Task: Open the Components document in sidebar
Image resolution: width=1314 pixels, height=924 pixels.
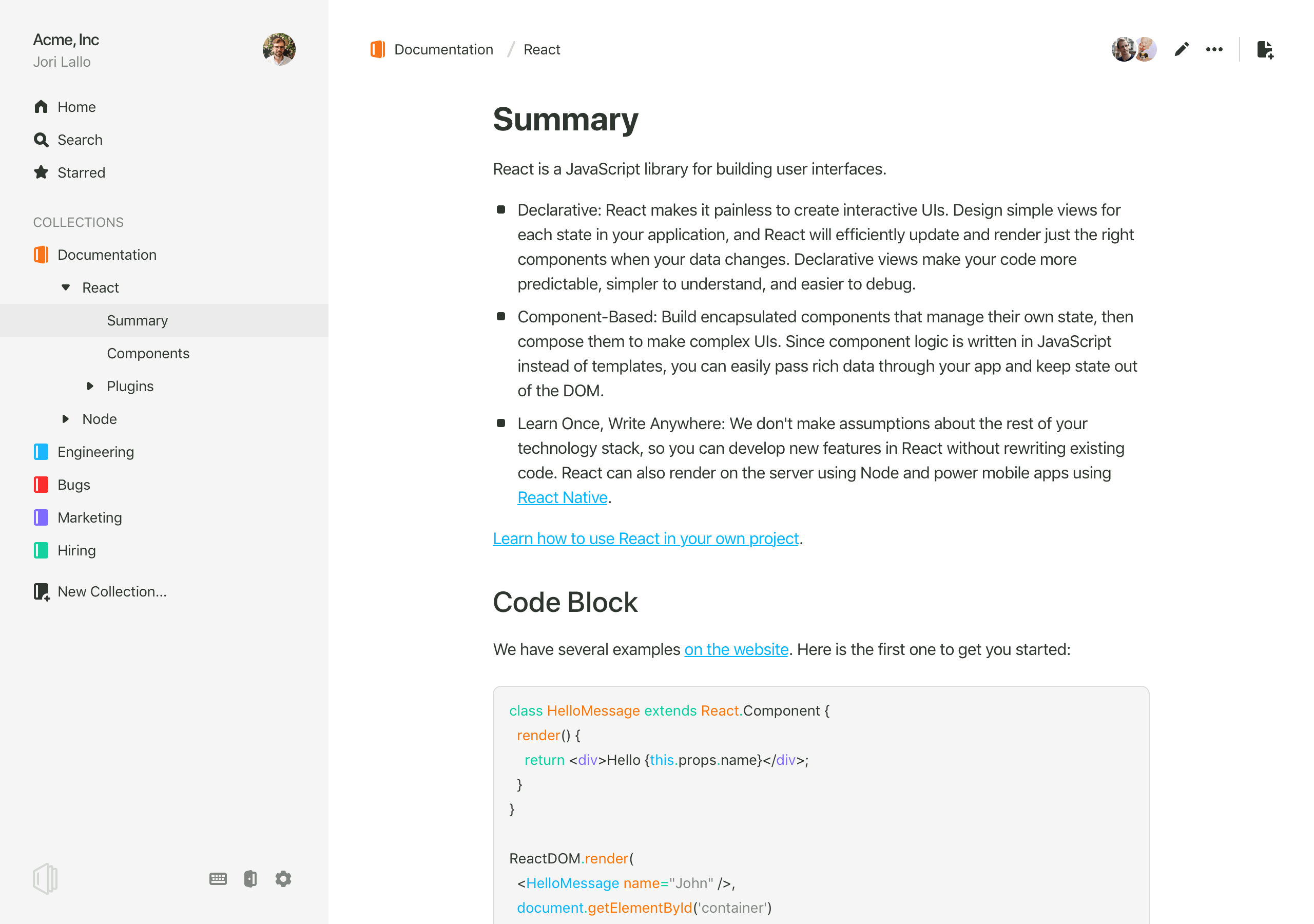Action: click(148, 353)
